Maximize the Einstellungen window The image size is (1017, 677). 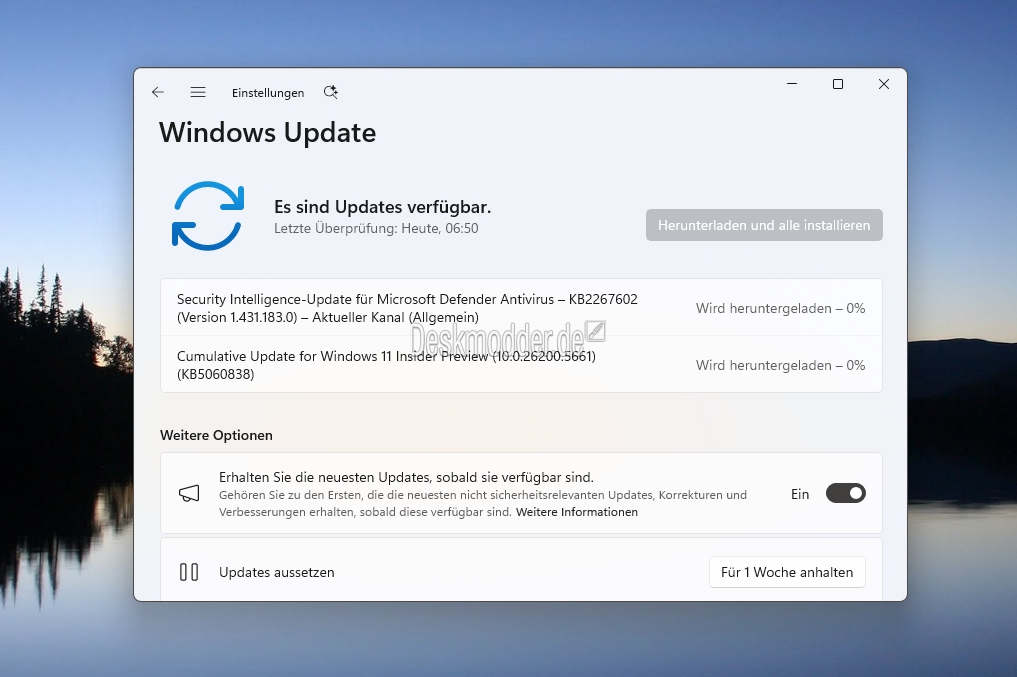838,84
